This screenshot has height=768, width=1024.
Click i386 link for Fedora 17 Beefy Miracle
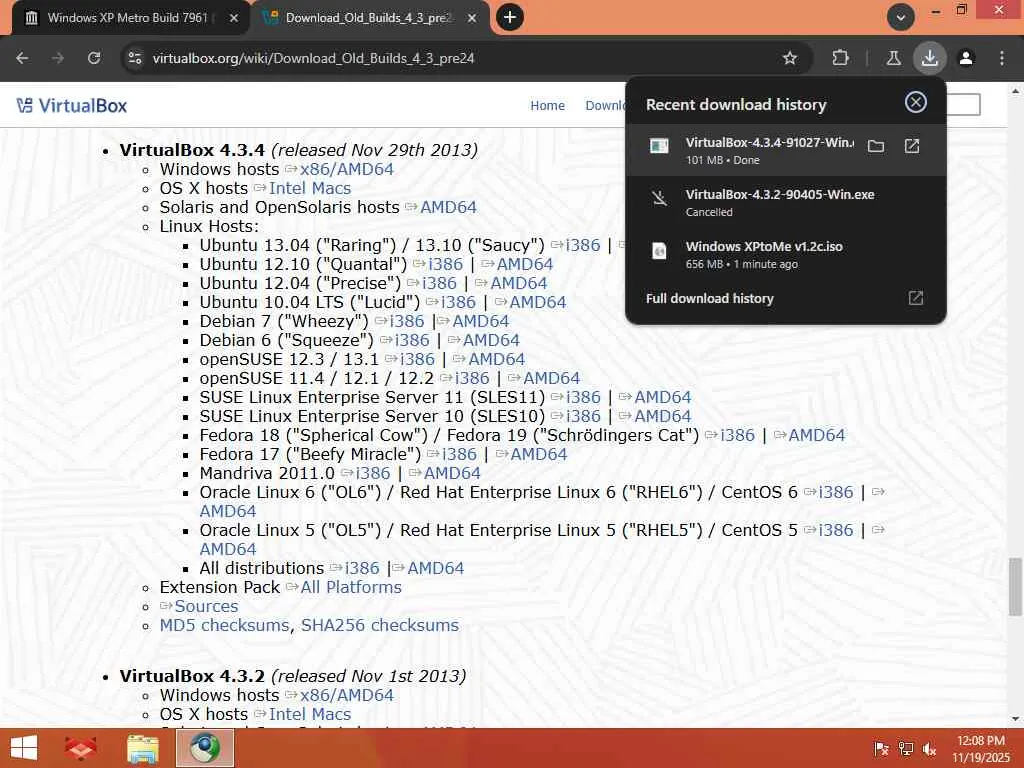(459, 453)
